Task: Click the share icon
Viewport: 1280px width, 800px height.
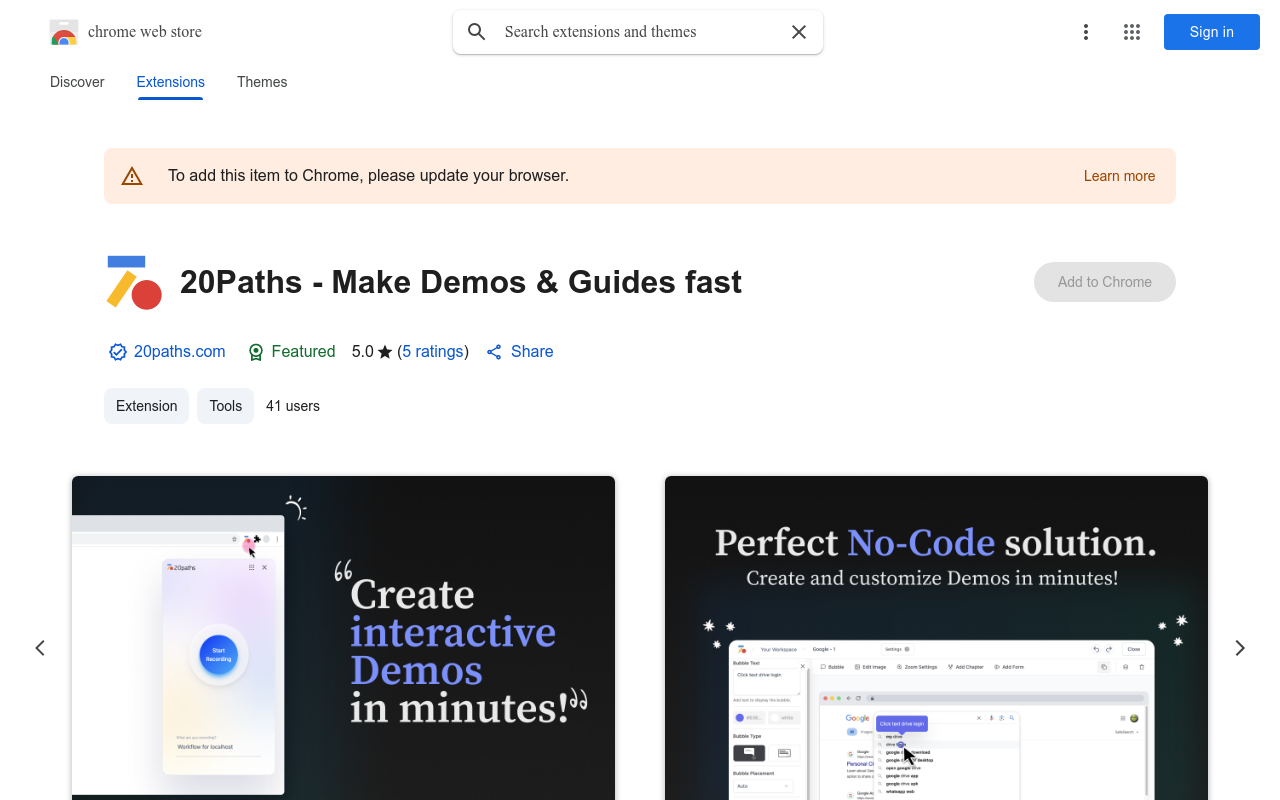Action: (494, 352)
